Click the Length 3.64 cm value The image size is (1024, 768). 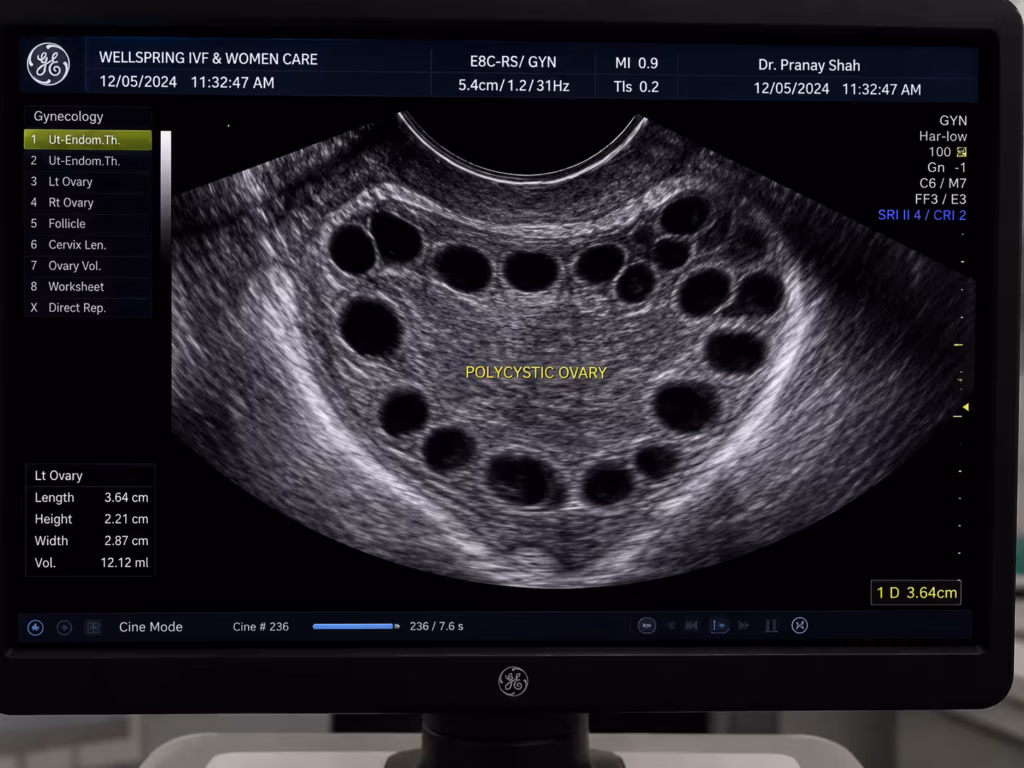point(126,498)
